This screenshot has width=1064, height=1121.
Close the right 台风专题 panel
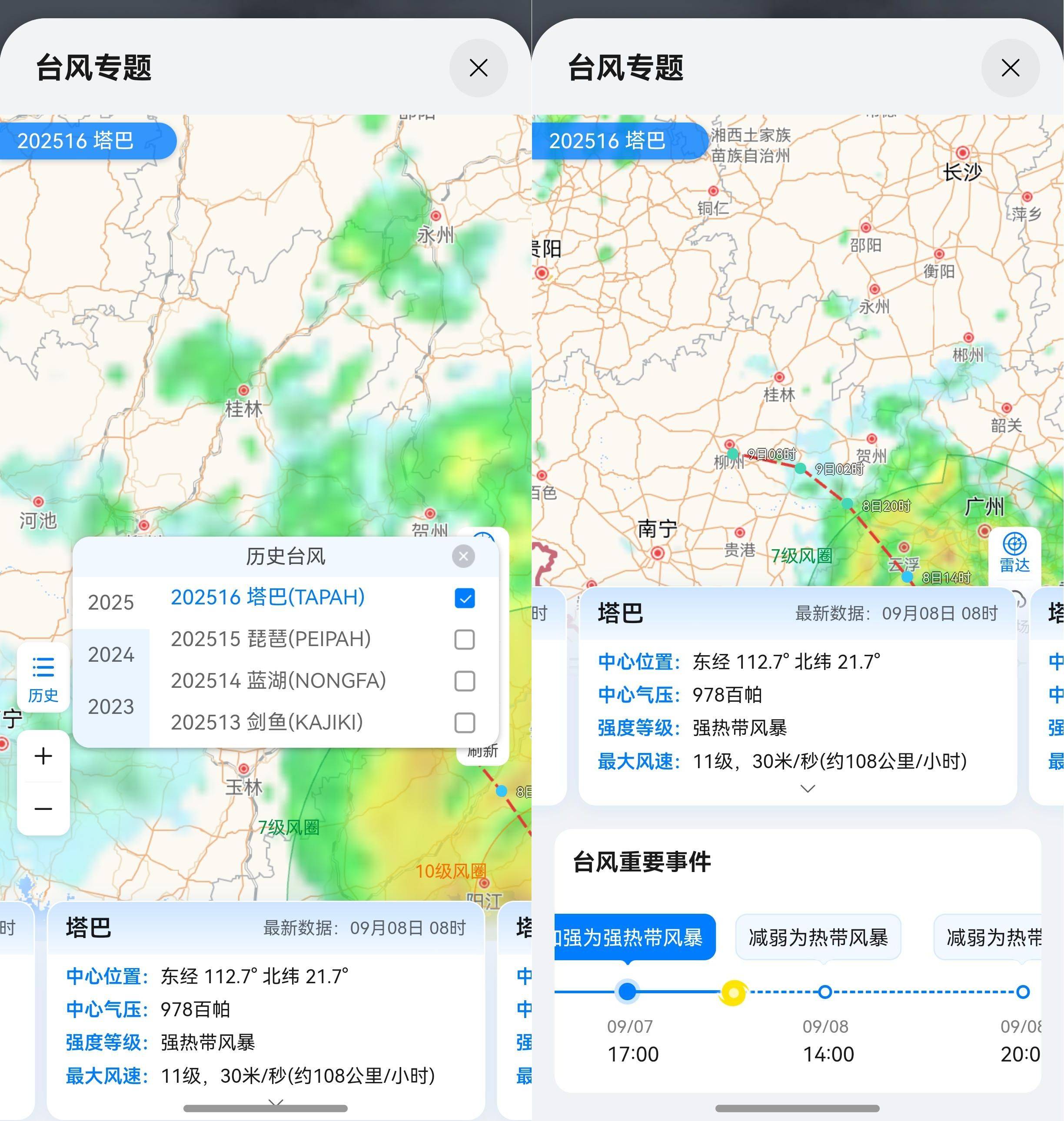(1010, 68)
